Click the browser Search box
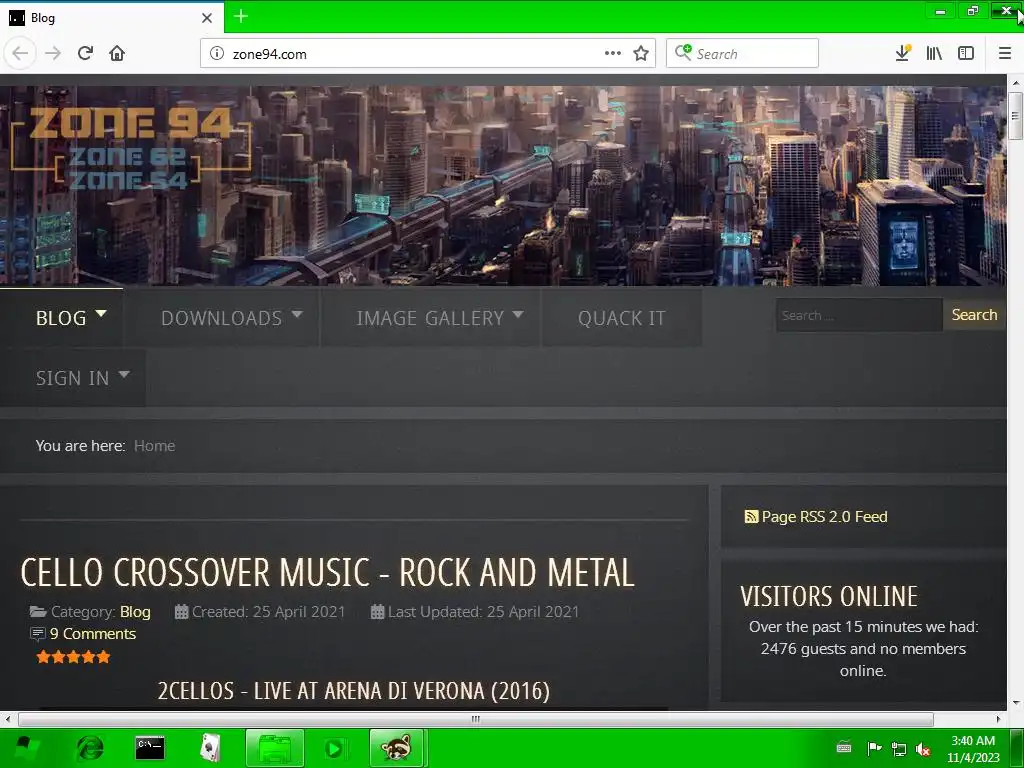This screenshot has height=768, width=1024. point(742,54)
